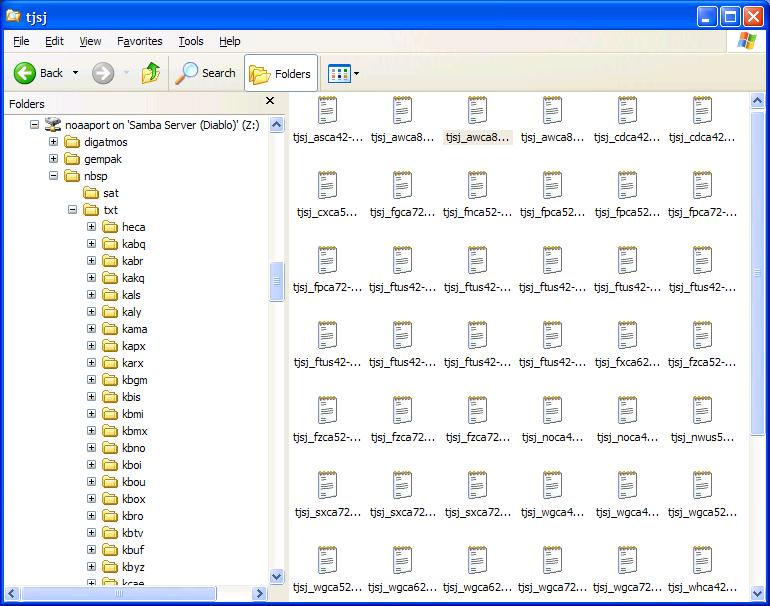Click the tjsj window title bar folder icon
The height and width of the screenshot is (606, 770).
tap(13, 16)
